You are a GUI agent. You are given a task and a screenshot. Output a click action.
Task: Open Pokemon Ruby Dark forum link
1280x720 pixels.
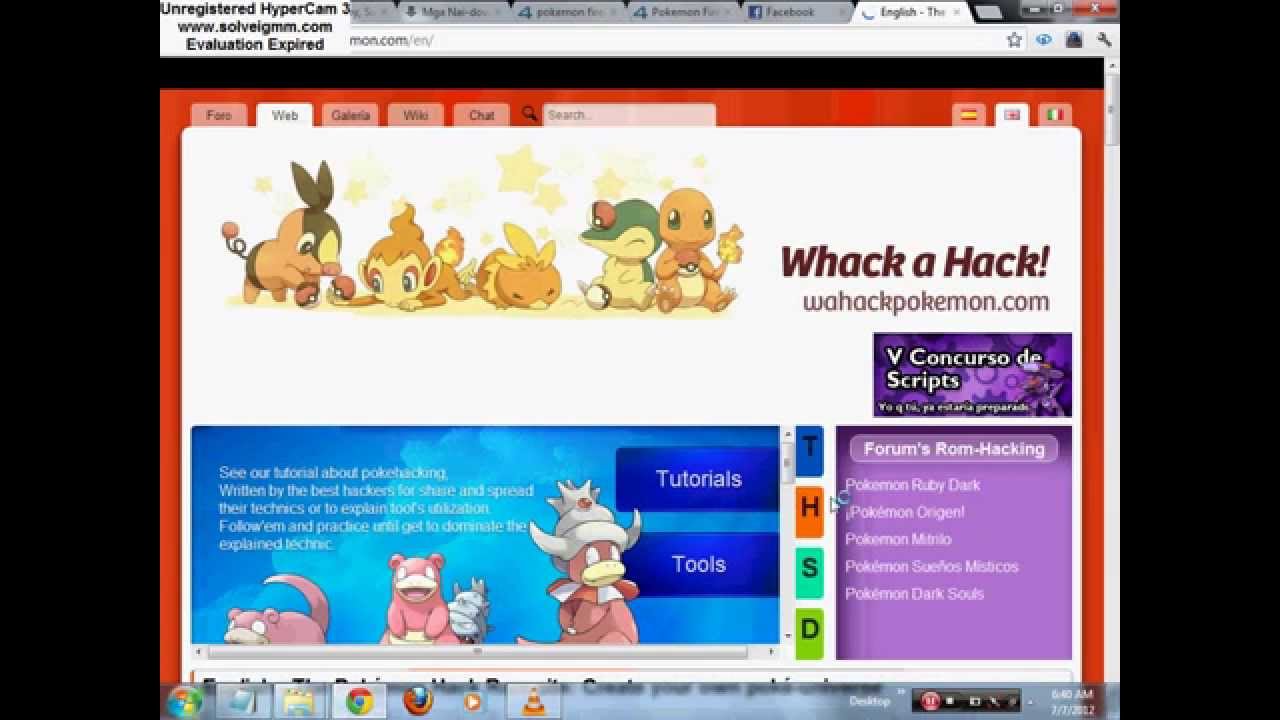[912, 485]
